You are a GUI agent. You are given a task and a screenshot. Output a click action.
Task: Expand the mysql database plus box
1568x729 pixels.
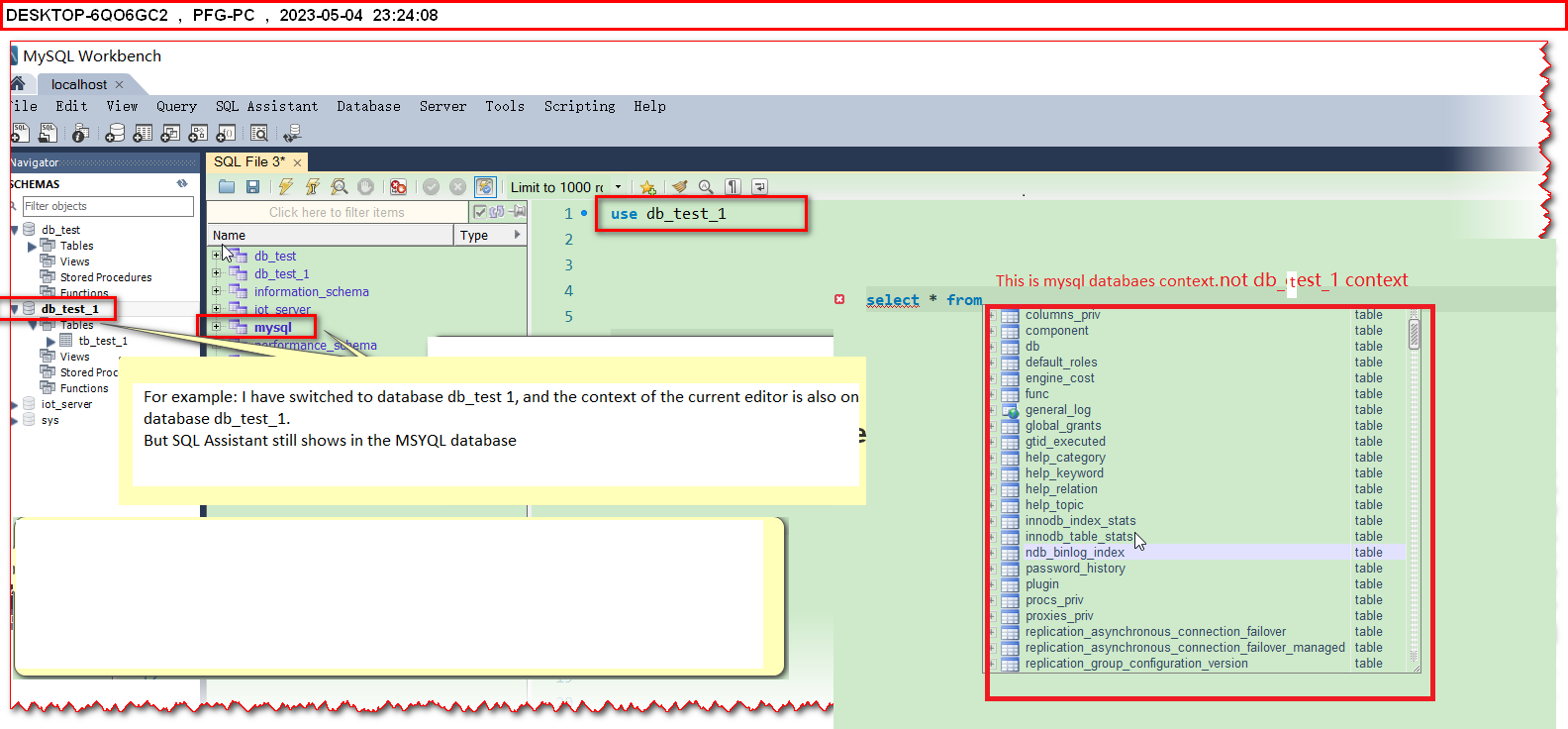(x=216, y=326)
